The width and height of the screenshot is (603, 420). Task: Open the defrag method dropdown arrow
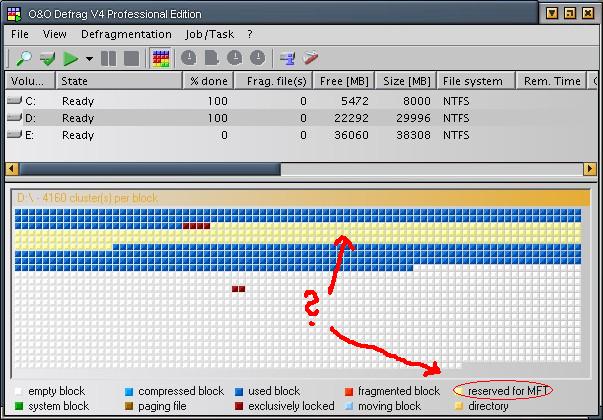pyautogui.click(x=89, y=59)
